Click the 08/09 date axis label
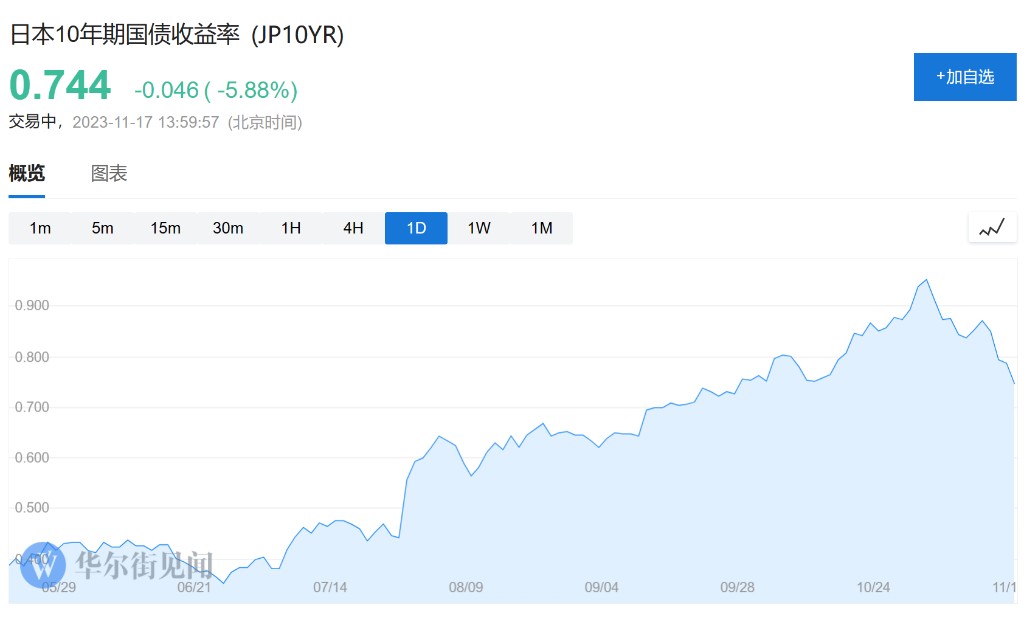Image resolution: width=1024 pixels, height=617 pixels. pyautogui.click(x=466, y=587)
